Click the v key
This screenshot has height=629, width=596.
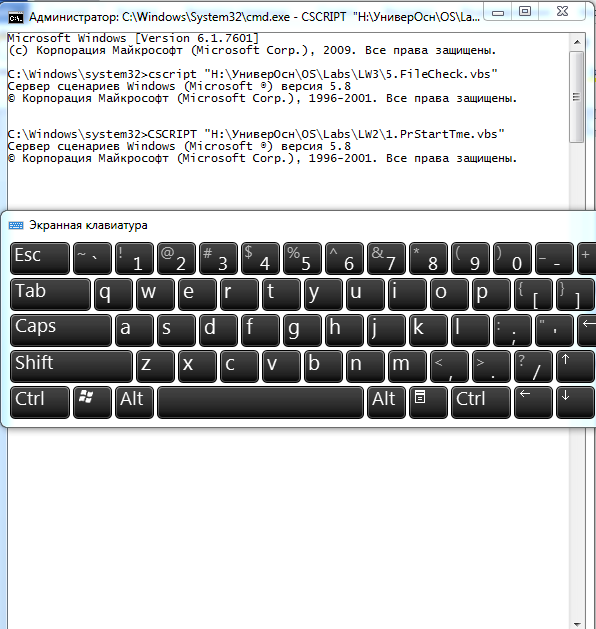tap(282, 366)
